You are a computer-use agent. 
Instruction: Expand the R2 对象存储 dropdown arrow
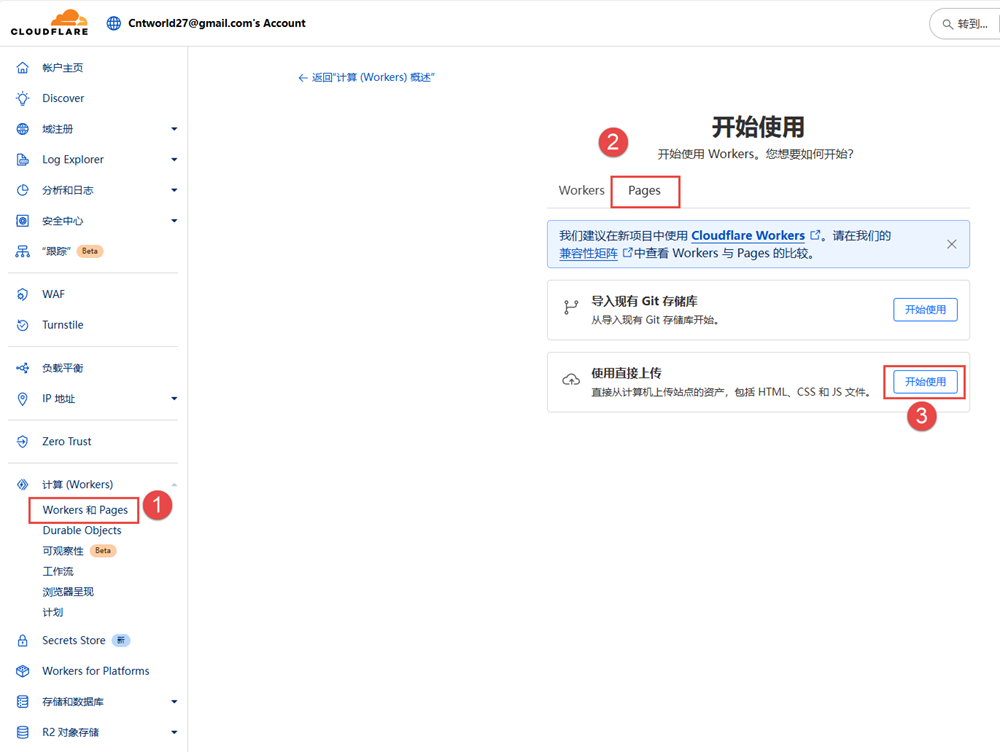coord(174,732)
